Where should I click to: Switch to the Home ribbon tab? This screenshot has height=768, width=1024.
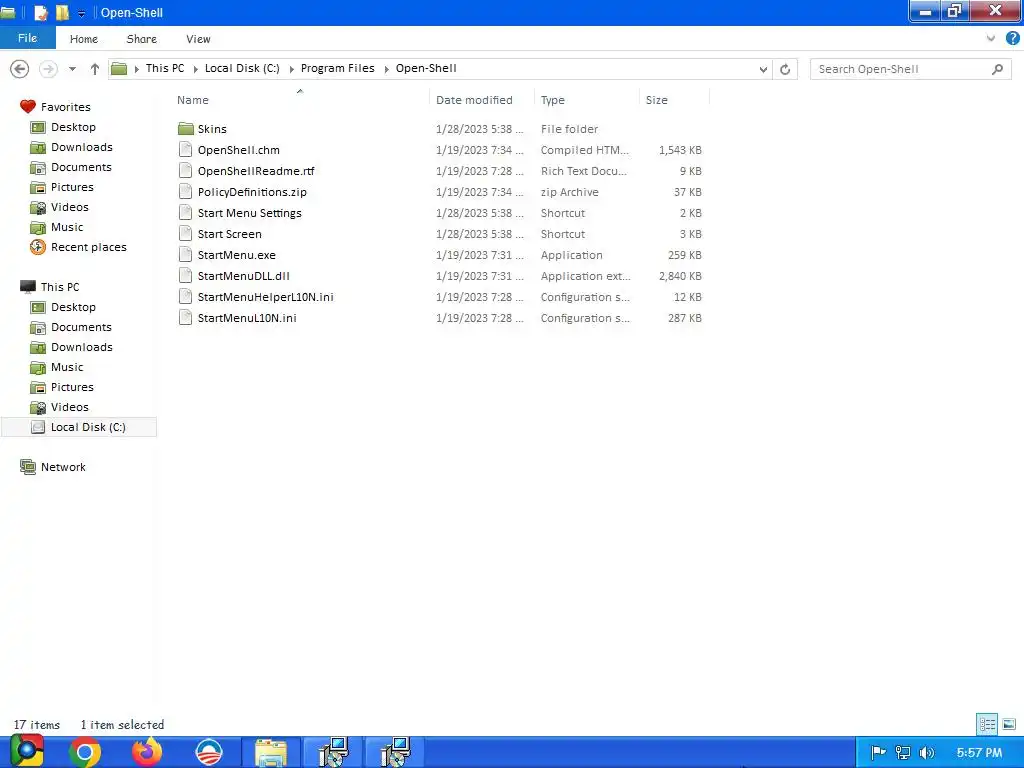(x=84, y=39)
